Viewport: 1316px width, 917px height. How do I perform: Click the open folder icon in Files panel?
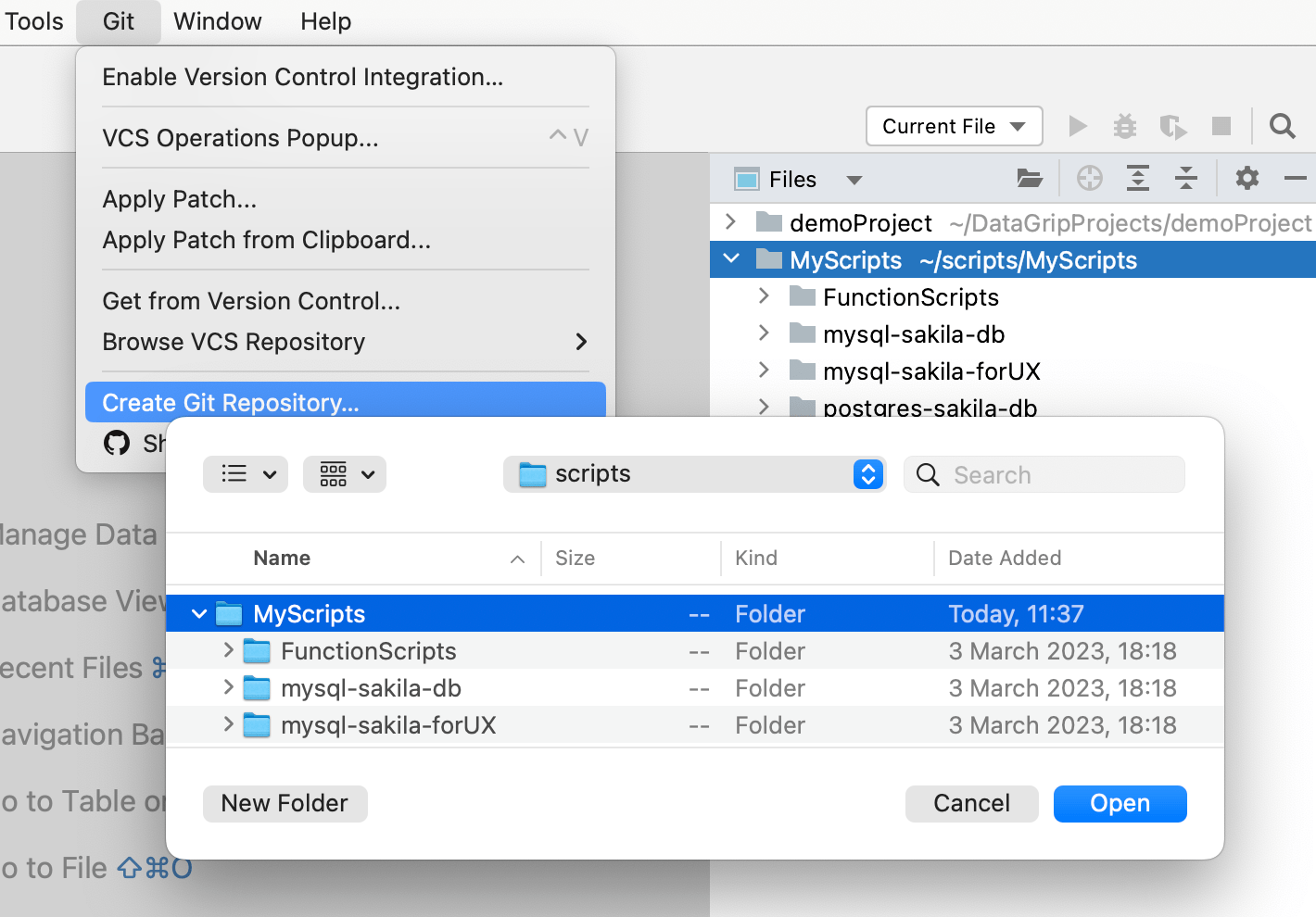point(1030,178)
